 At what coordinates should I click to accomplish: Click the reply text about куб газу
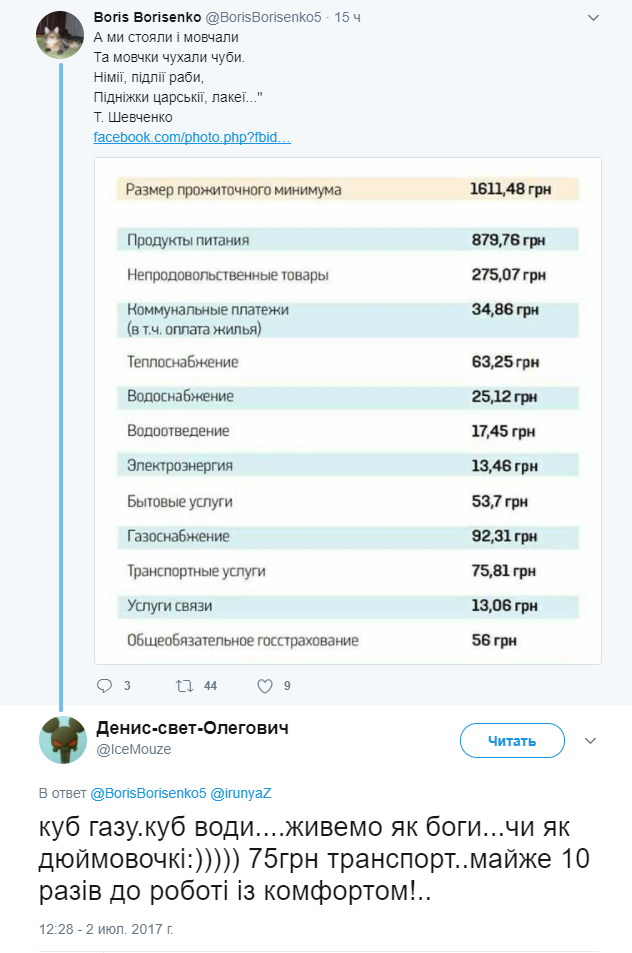tap(314, 859)
